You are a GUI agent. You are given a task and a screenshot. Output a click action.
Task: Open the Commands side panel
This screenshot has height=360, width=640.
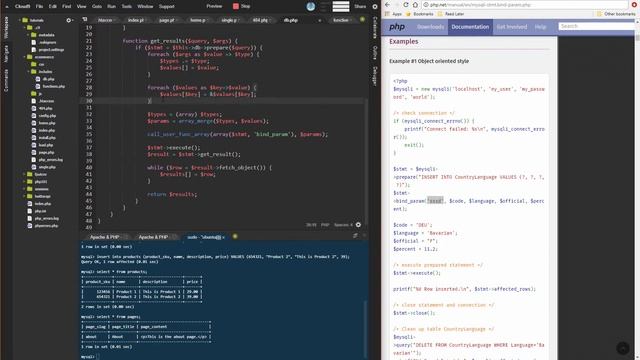pyautogui.click(x=6, y=80)
